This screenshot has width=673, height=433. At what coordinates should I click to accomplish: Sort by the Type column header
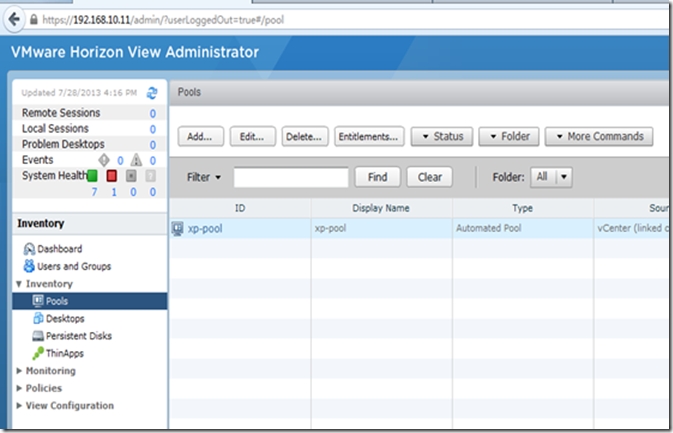tap(522, 208)
